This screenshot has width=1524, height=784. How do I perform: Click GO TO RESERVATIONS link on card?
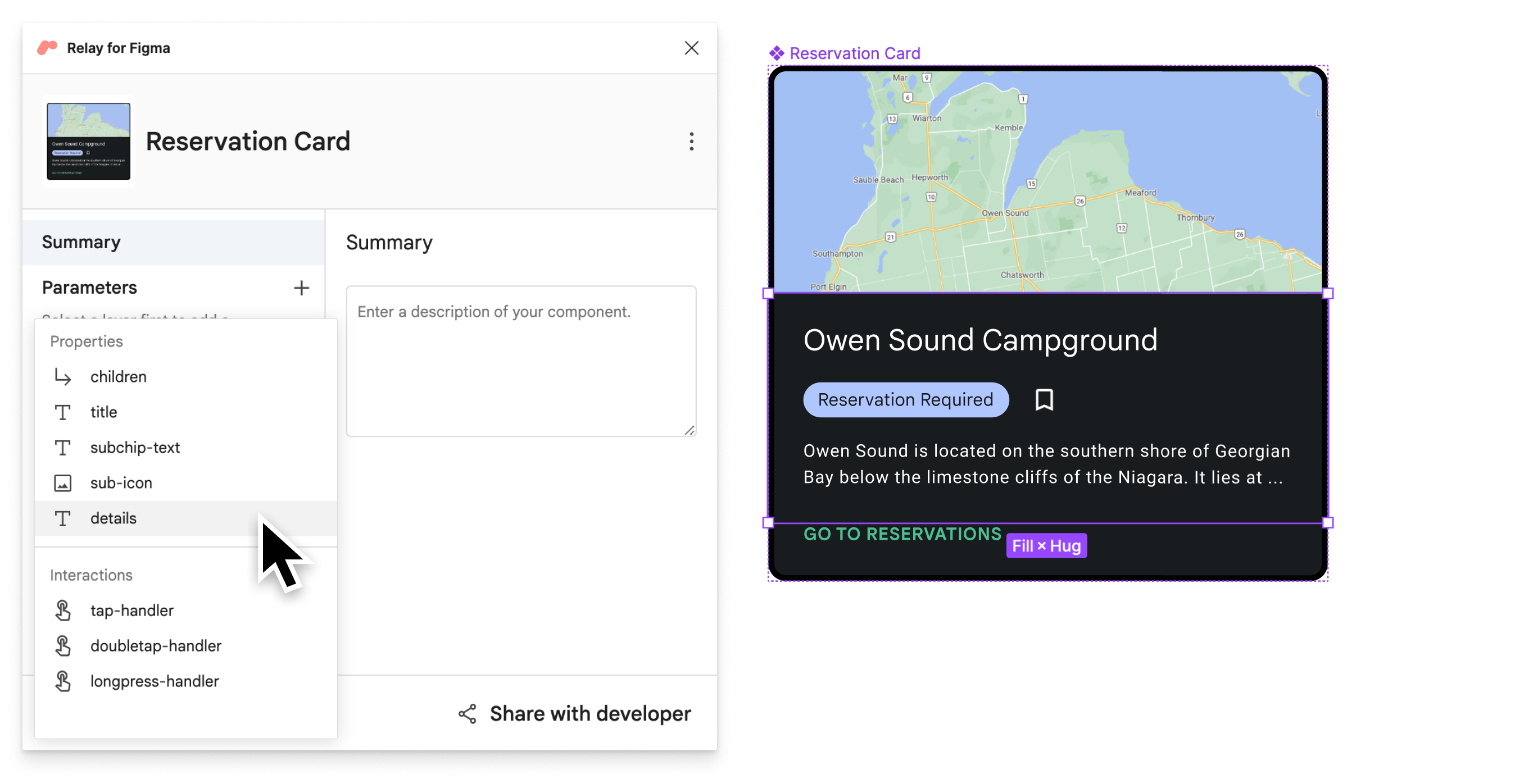point(902,531)
